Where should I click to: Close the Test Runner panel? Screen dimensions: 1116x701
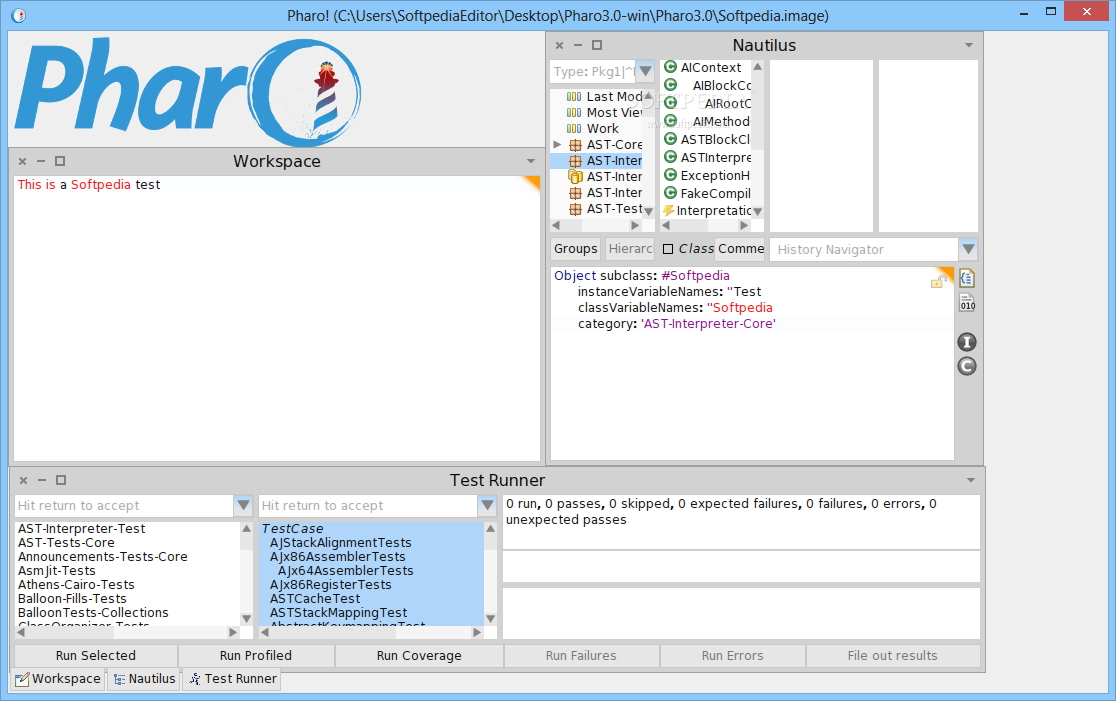tap(23, 480)
